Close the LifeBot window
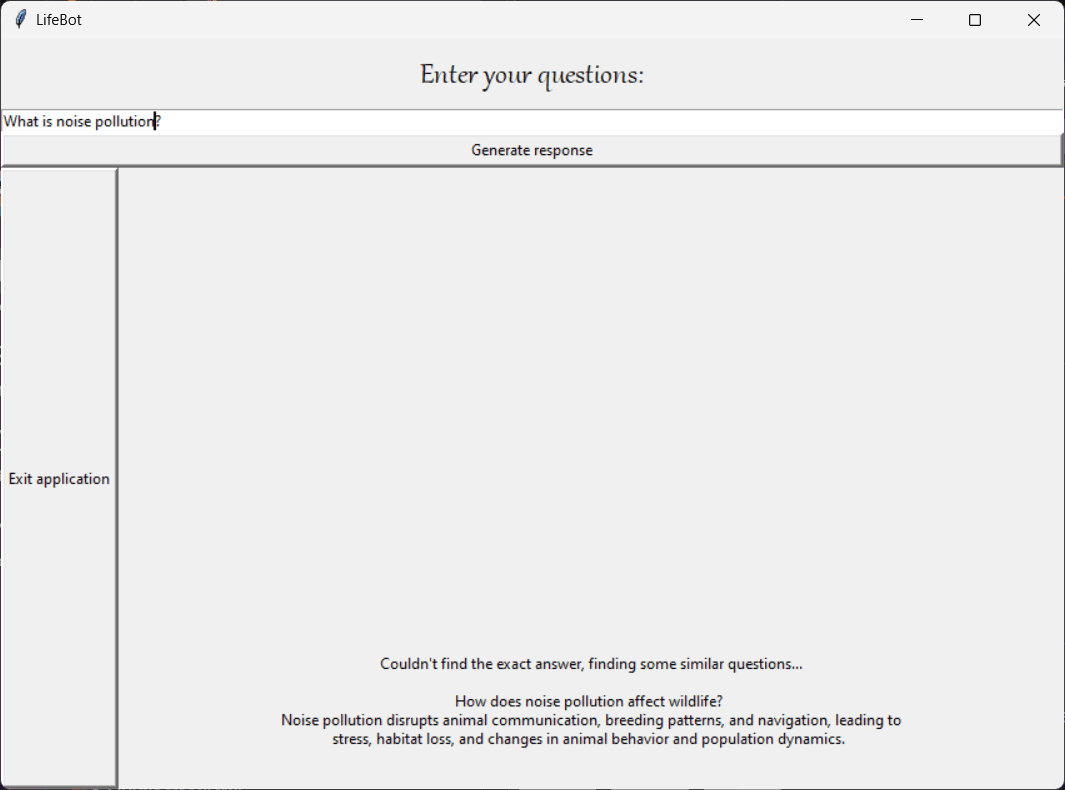 [x=1034, y=20]
